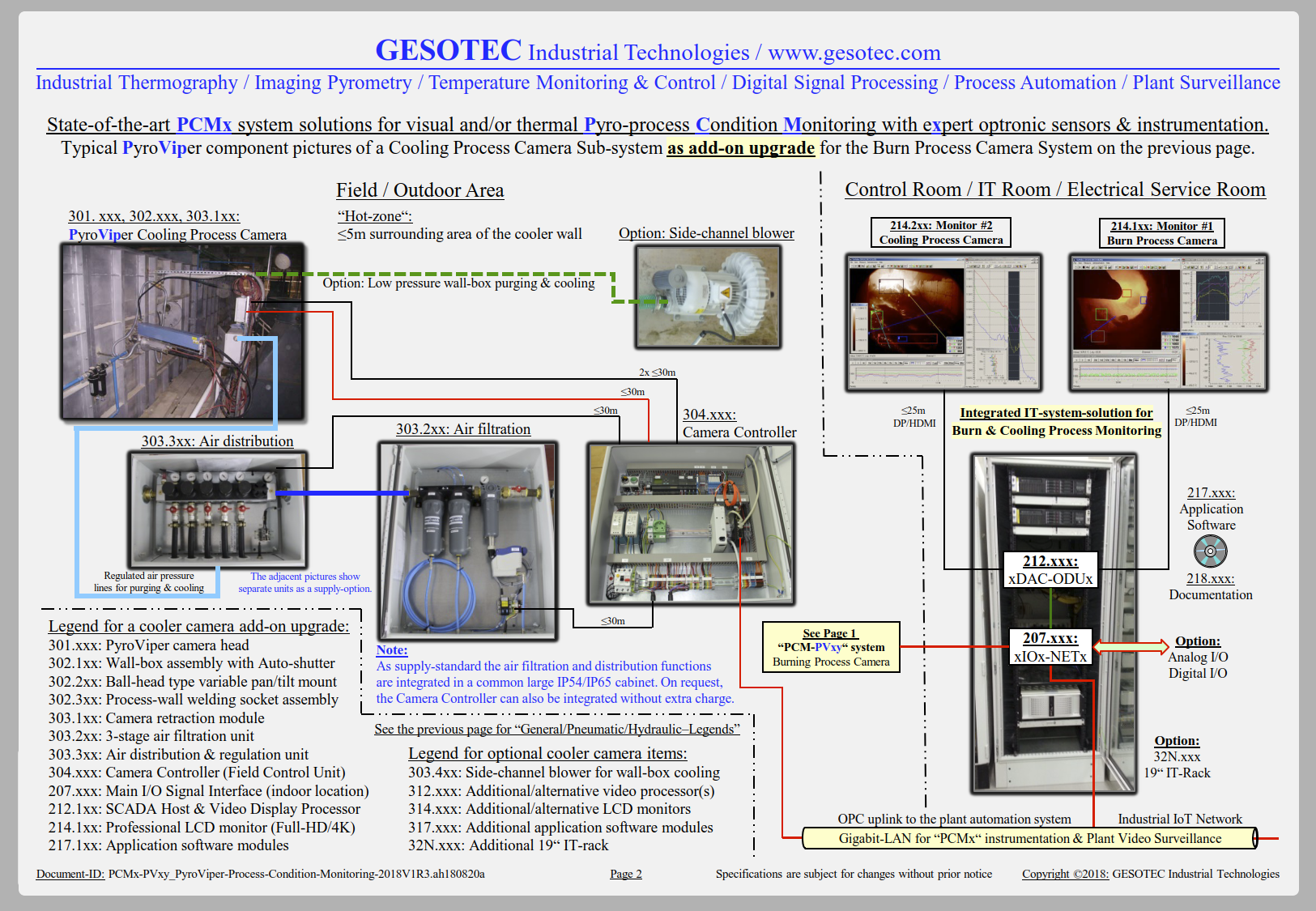Click 'The adjacent pictures show separate units' note

pyautogui.click(x=305, y=582)
